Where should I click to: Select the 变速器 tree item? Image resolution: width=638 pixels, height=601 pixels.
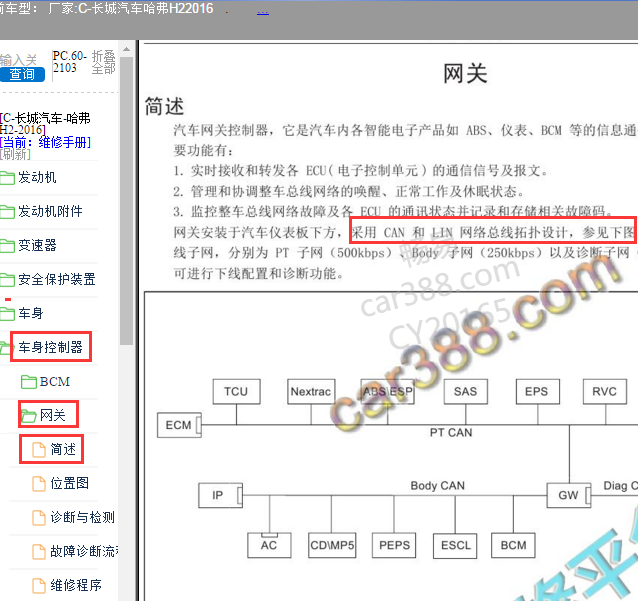pos(37,245)
